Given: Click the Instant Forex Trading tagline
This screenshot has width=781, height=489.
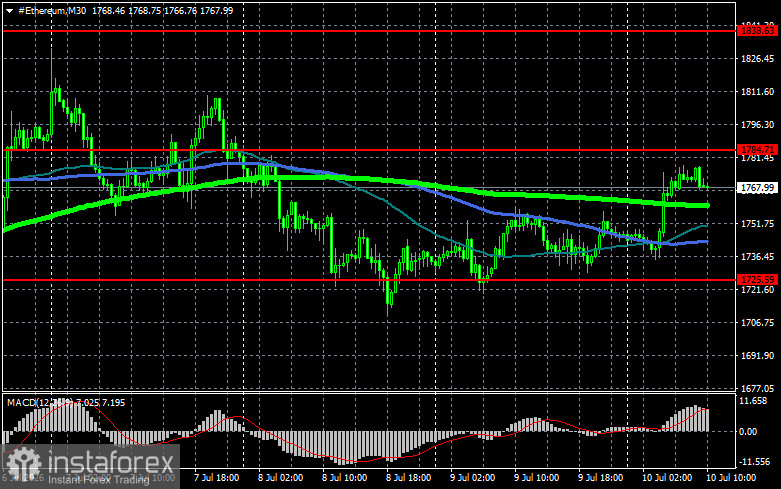Looking at the screenshot, I should click(x=99, y=480).
